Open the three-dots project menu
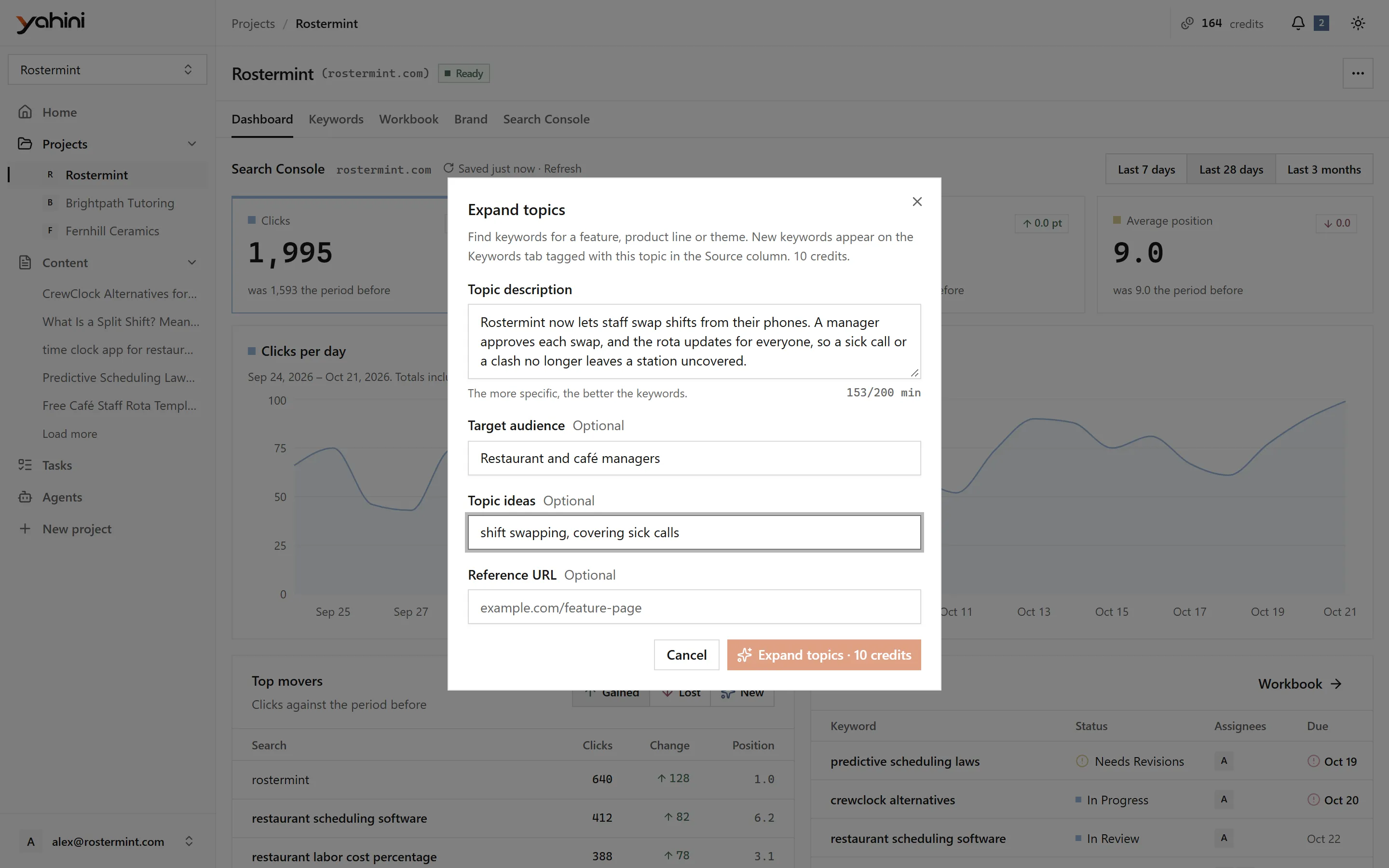The width and height of the screenshot is (1389, 868). click(1358, 73)
